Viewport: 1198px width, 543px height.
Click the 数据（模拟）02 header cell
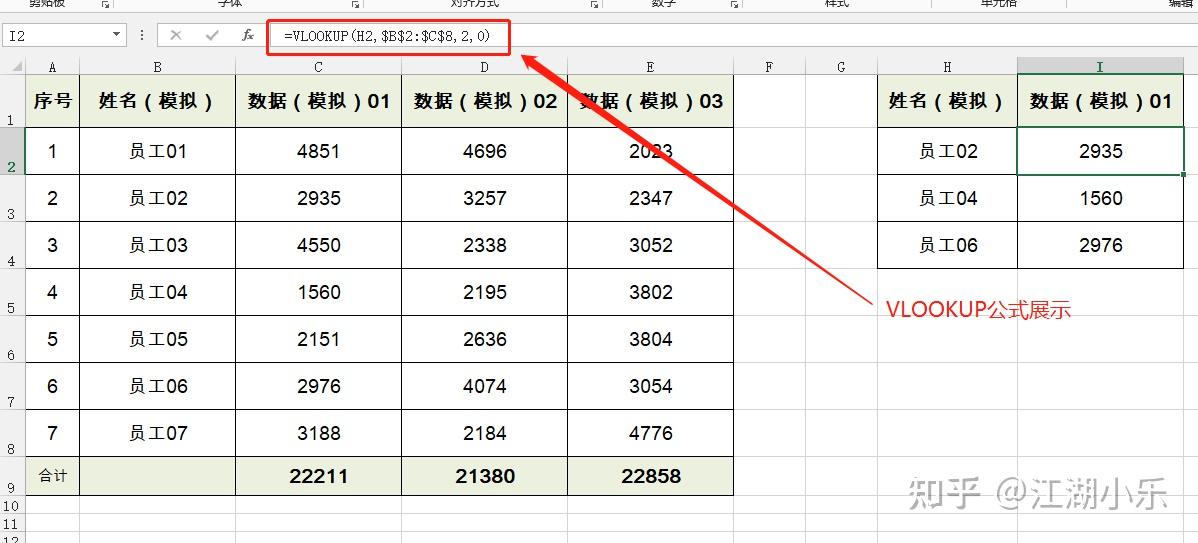(x=484, y=101)
